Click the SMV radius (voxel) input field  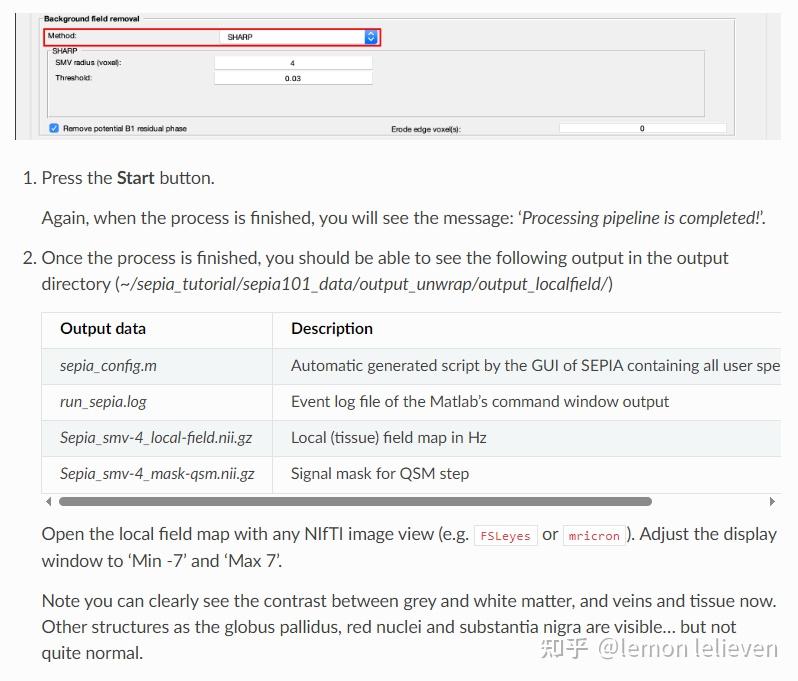point(293,63)
